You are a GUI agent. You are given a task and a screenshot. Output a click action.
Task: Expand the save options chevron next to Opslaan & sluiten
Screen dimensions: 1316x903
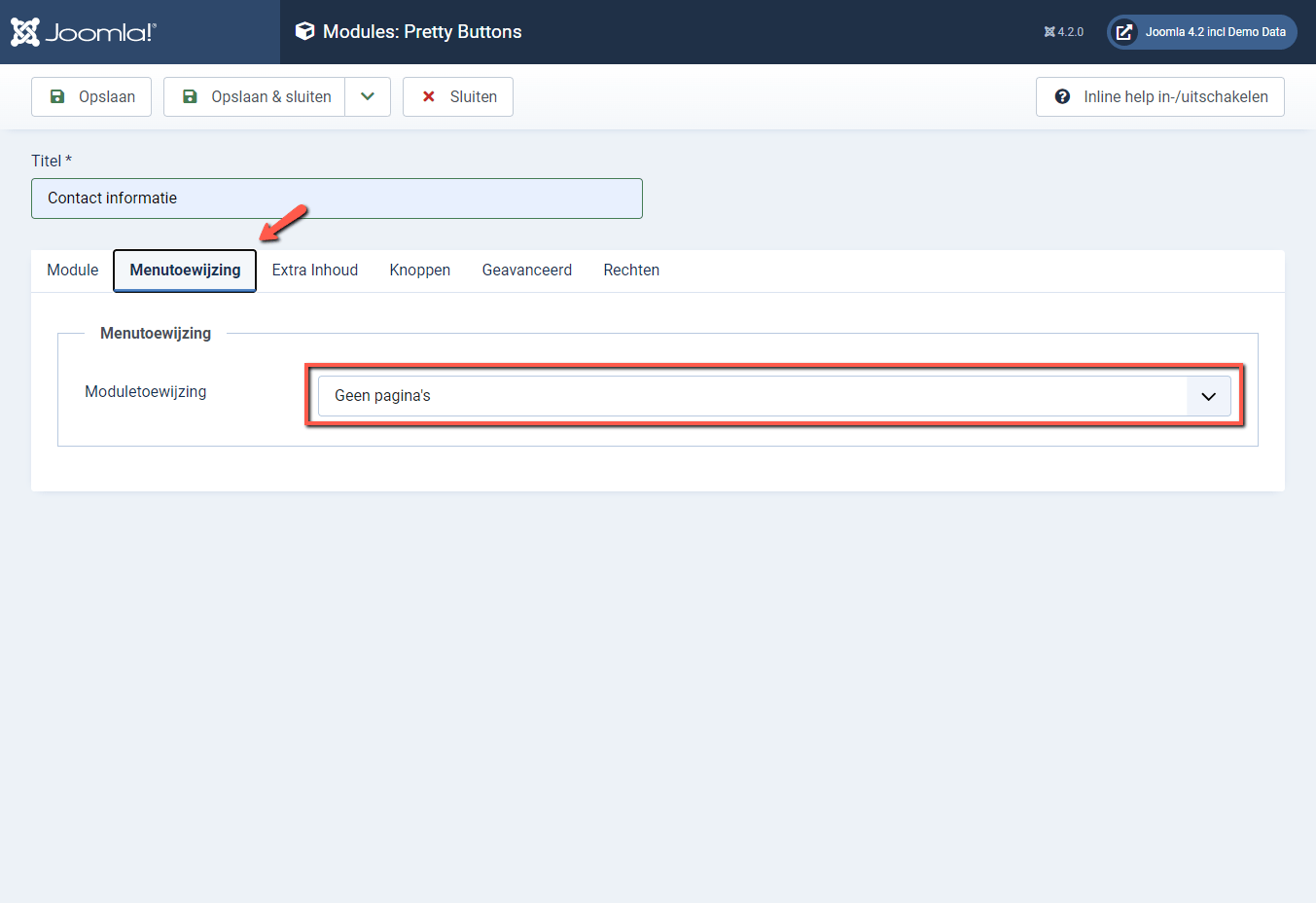click(368, 96)
